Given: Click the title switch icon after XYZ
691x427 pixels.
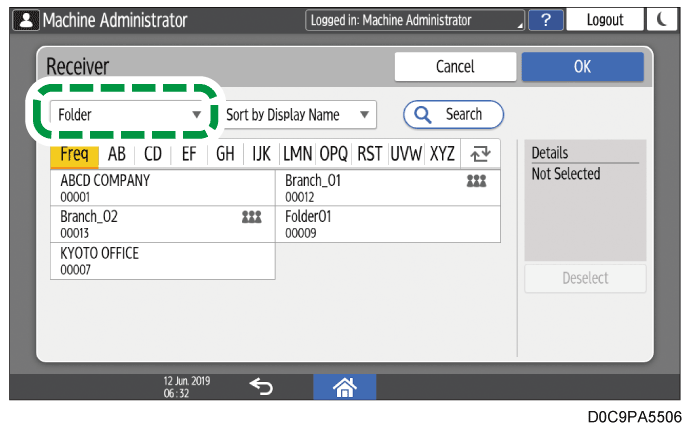Looking at the screenshot, I should tap(480, 154).
